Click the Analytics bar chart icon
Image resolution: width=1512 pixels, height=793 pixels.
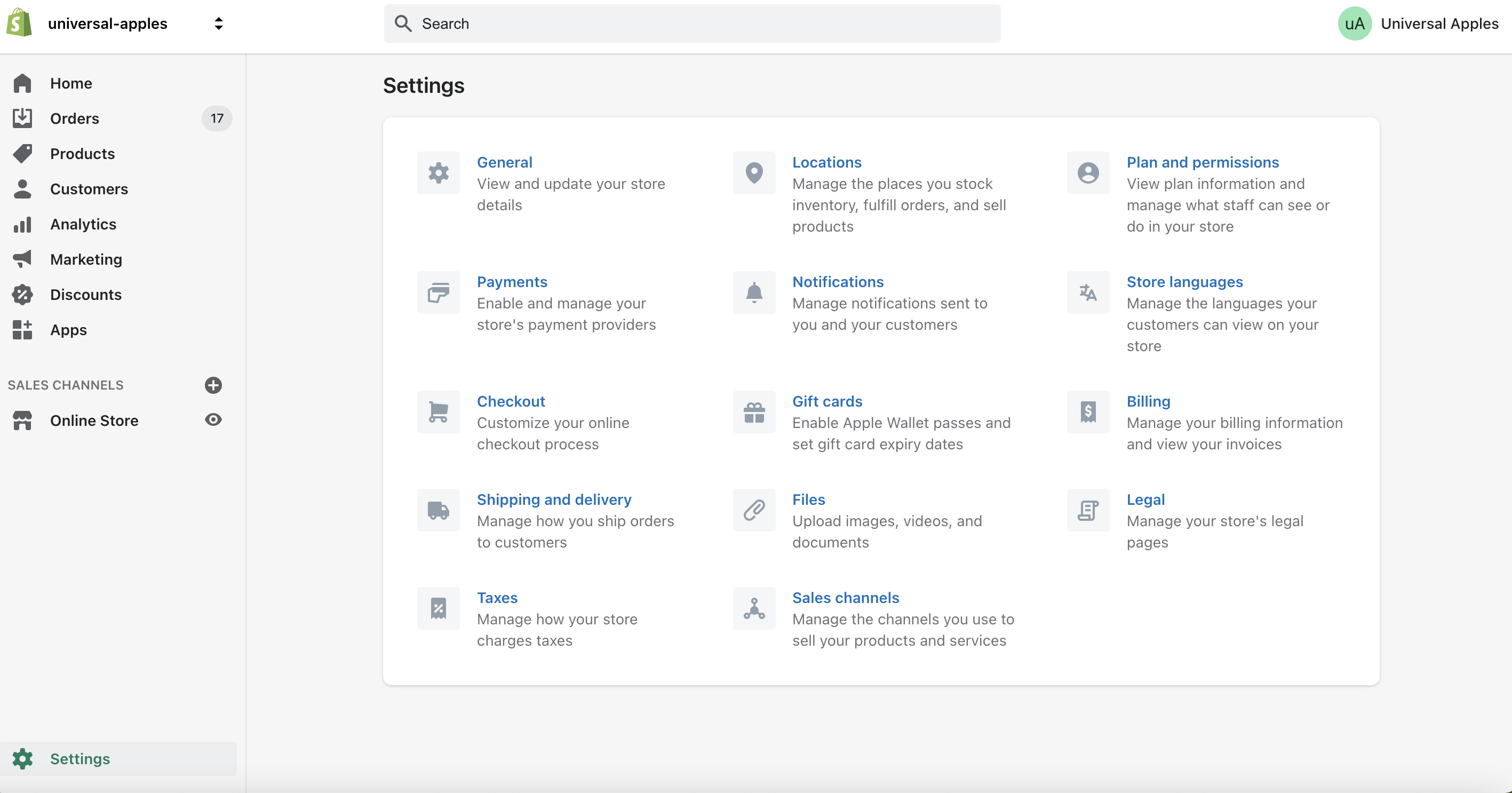pyautogui.click(x=22, y=224)
